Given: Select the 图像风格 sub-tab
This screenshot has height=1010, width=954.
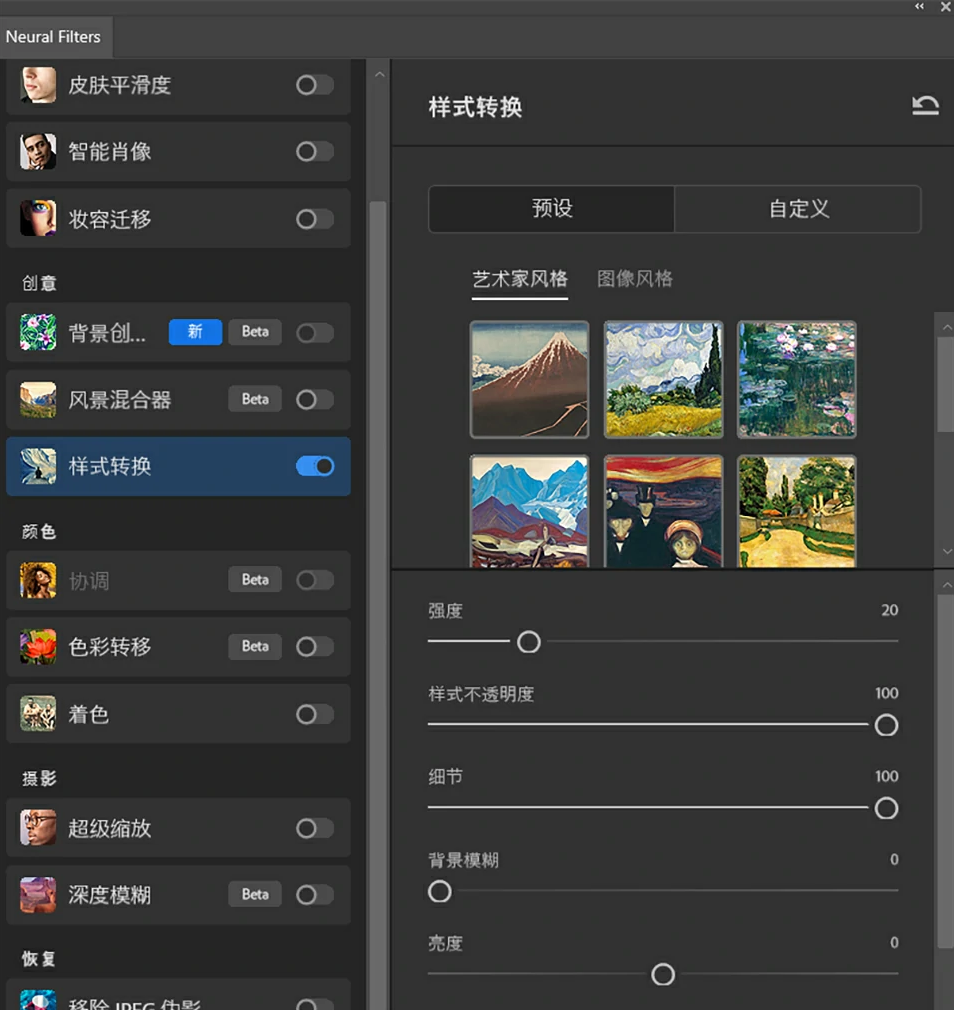Looking at the screenshot, I should [634, 279].
